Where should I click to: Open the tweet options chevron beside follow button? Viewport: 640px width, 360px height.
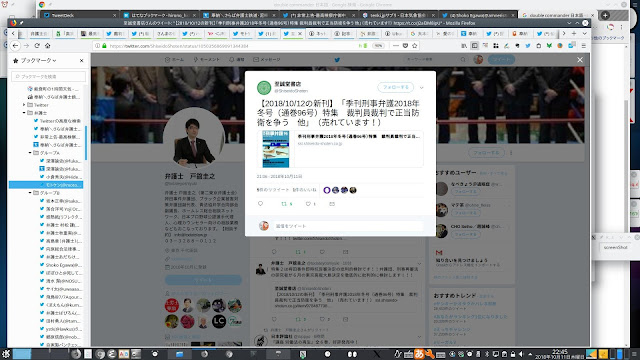[422, 88]
